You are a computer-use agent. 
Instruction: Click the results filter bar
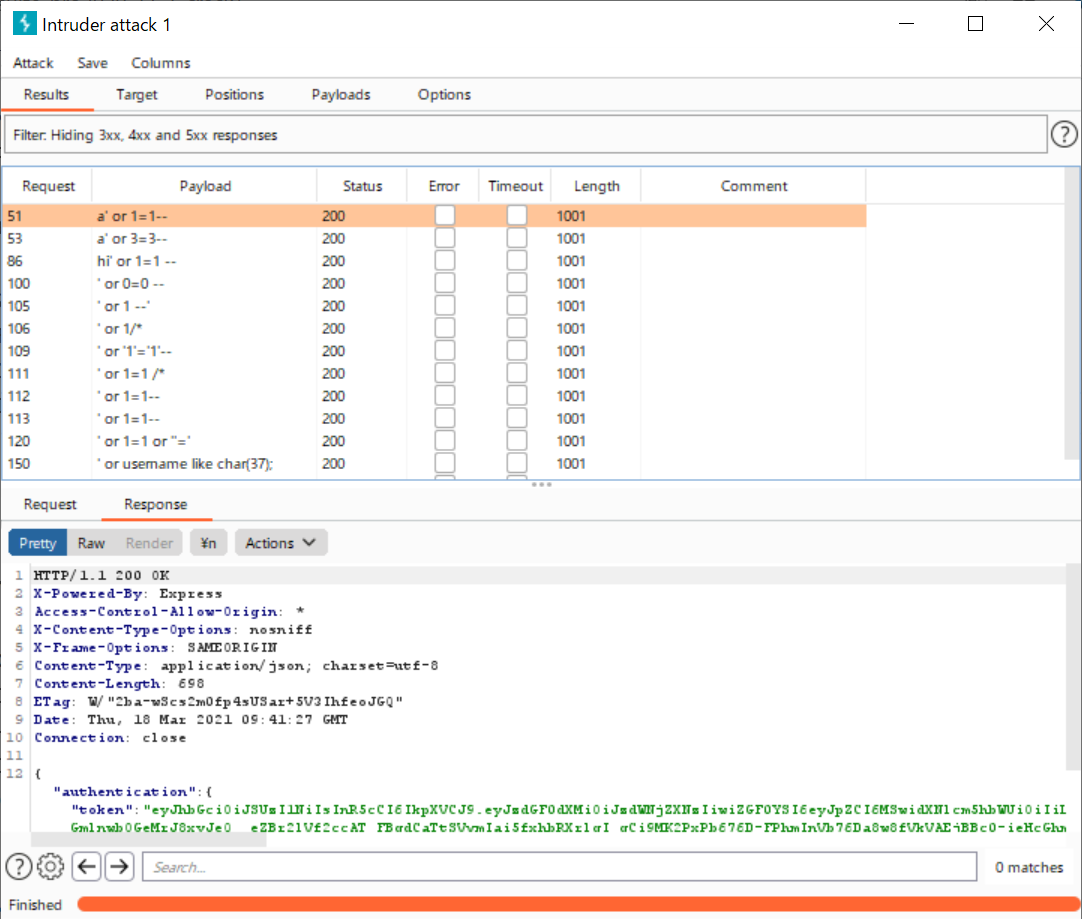526,135
